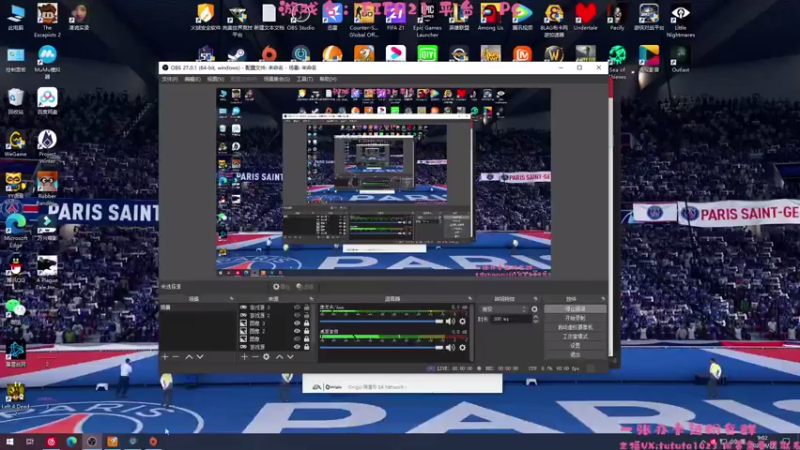Mute the top audio mixer channel speaker
This screenshot has height=450, width=800.
pyautogui.click(x=450, y=321)
